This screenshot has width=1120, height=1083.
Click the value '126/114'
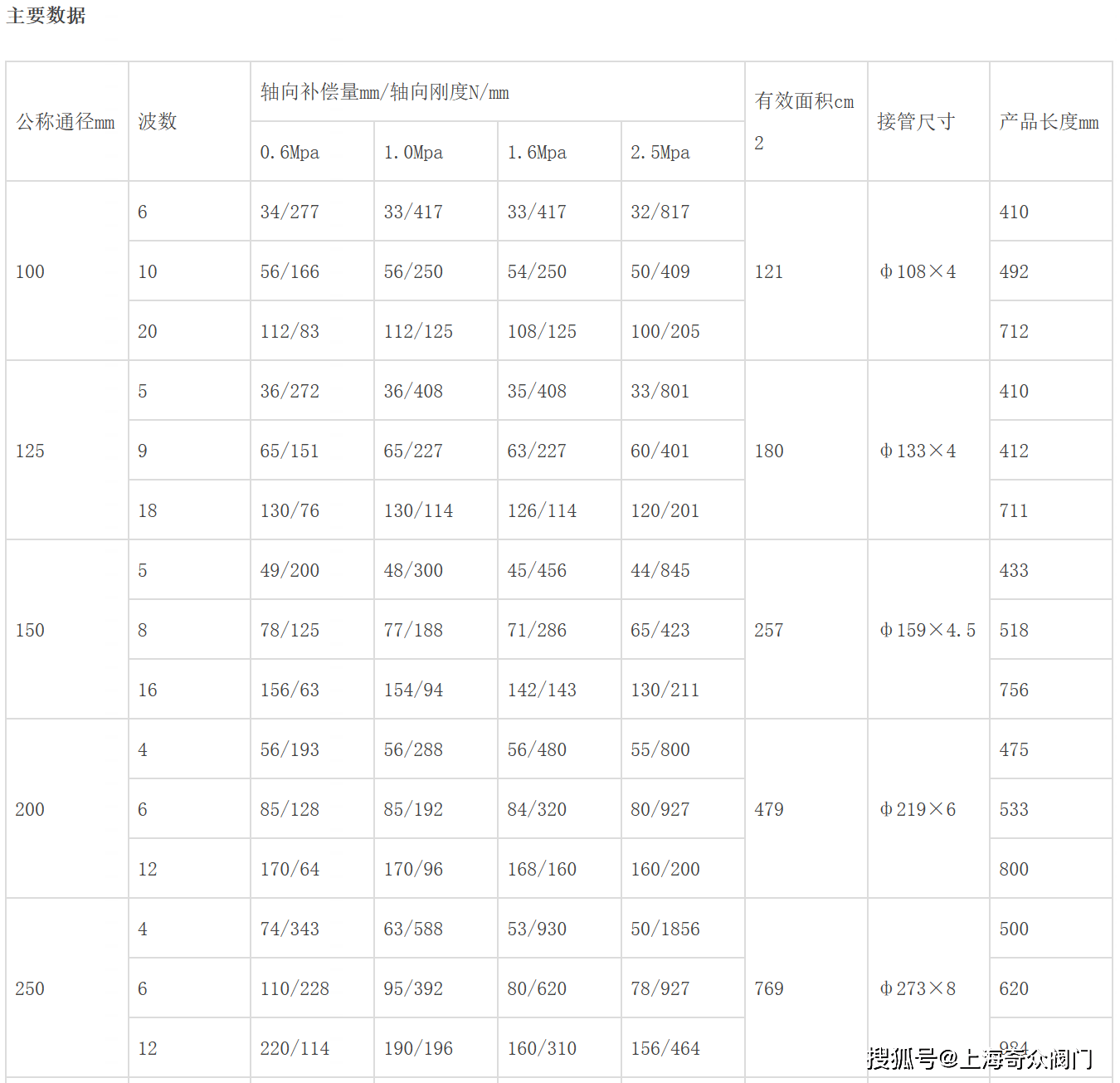point(542,511)
